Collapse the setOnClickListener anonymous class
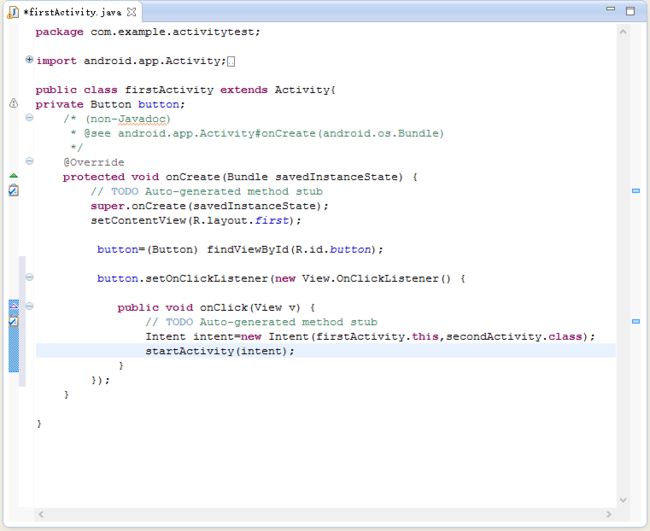The width and height of the screenshot is (650, 531). pos(29,277)
